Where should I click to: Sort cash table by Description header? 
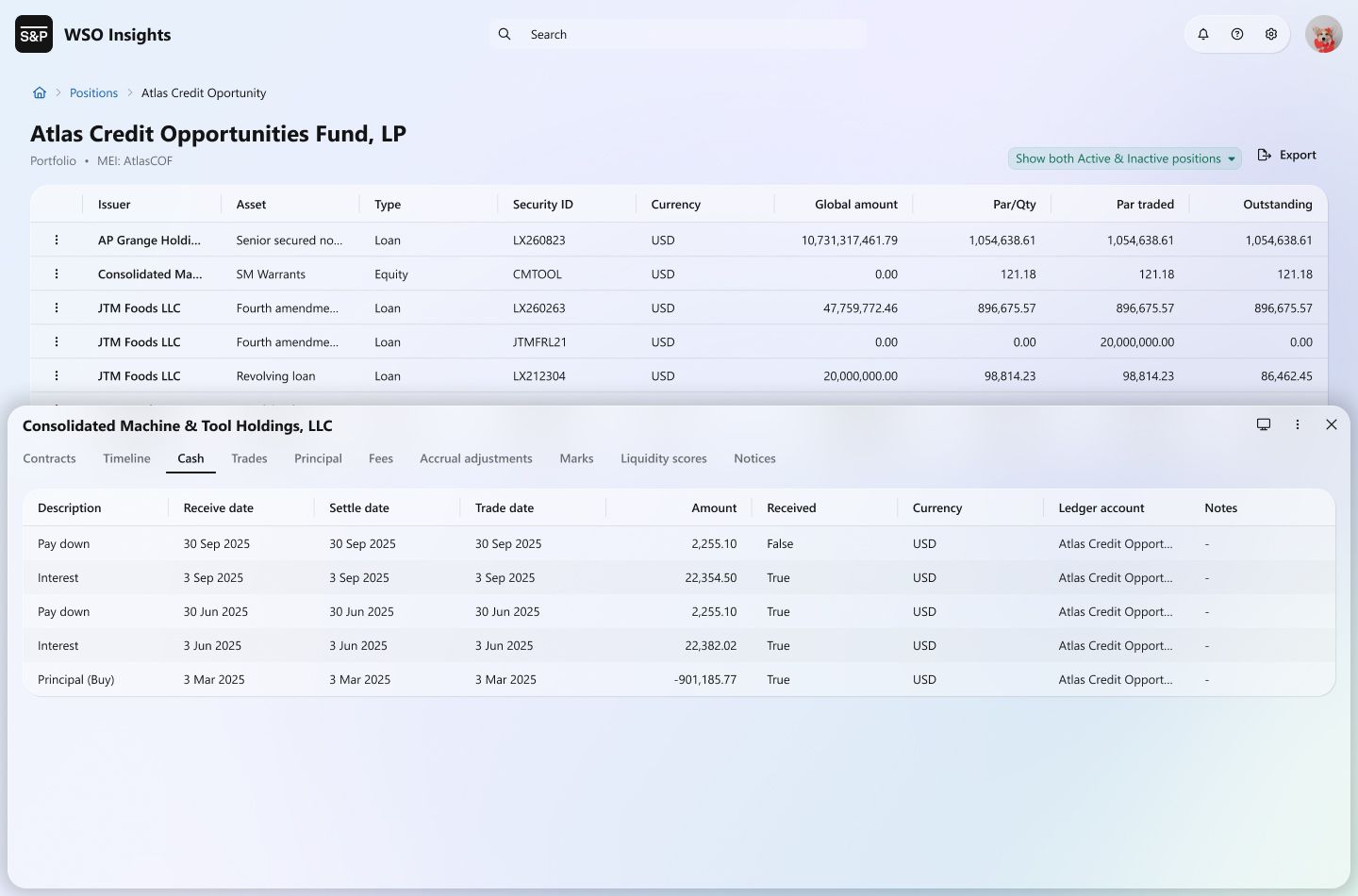click(x=69, y=507)
